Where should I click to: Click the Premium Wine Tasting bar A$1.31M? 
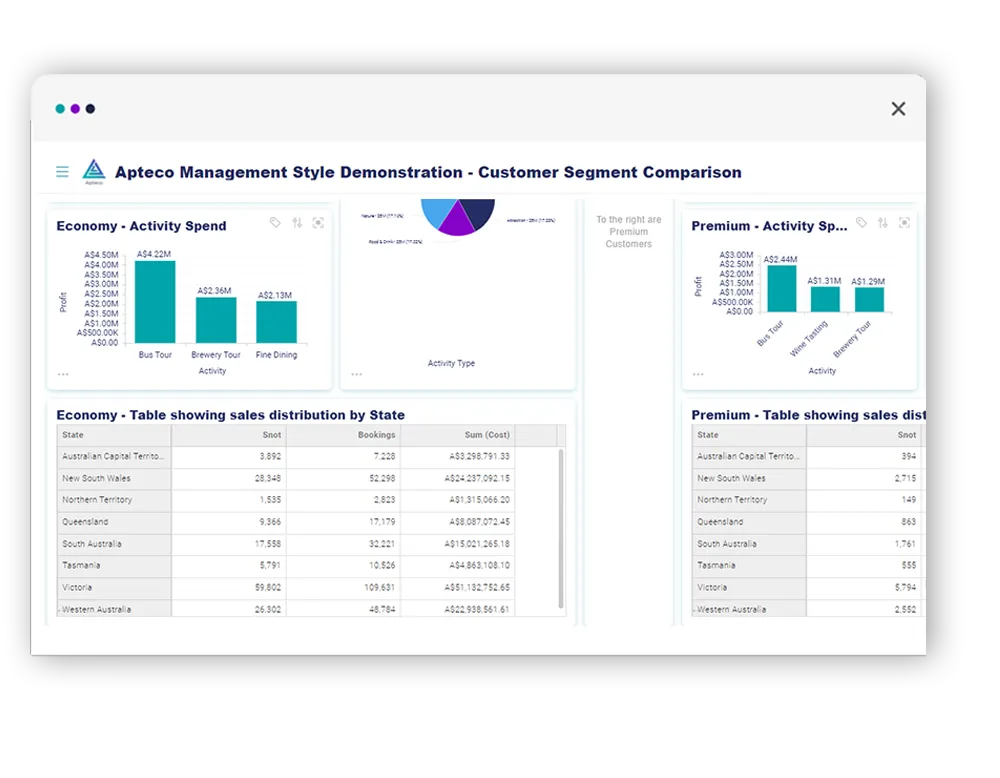825,299
